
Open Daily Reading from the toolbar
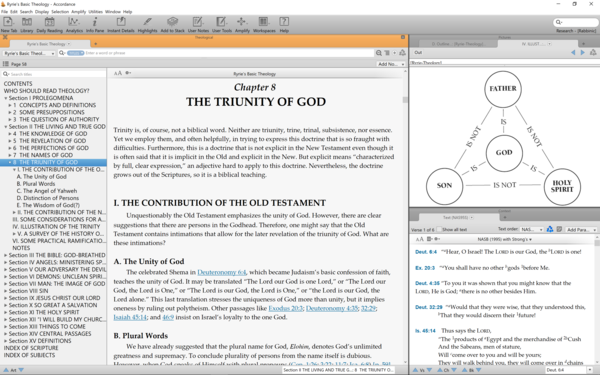point(49,24)
